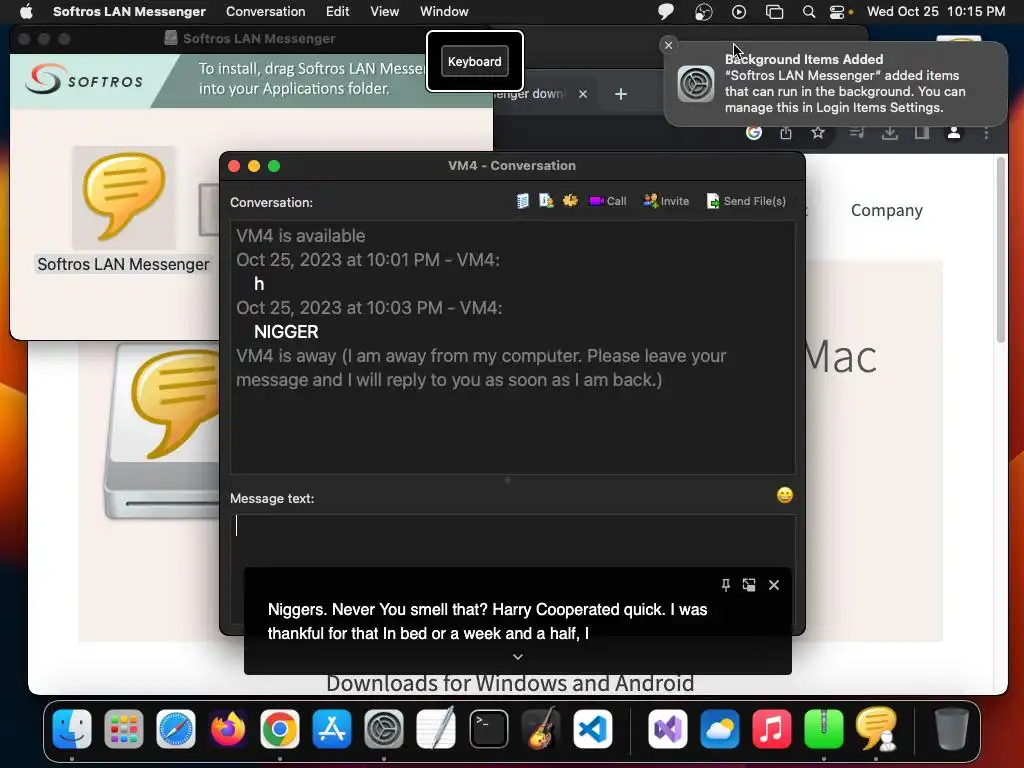Click the stacked-windows icon in the menu bar
The width and height of the screenshot is (1024, 768).
775,11
